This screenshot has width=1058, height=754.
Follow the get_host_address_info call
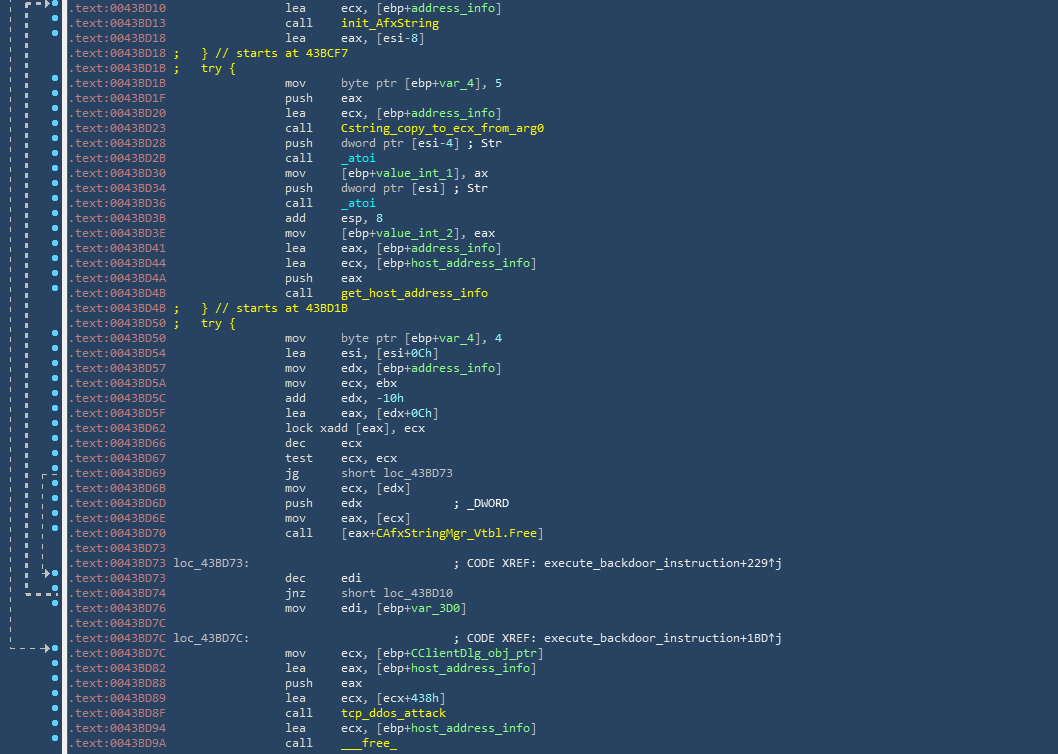pos(414,293)
